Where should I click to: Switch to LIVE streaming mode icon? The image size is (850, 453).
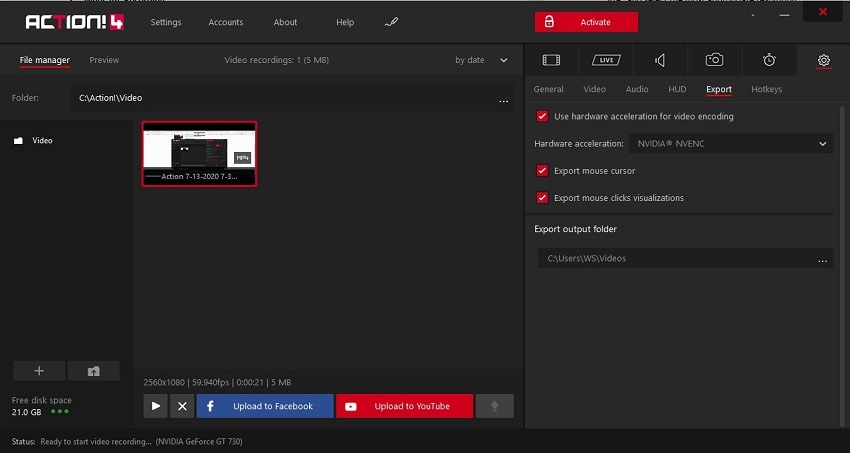click(x=605, y=60)
